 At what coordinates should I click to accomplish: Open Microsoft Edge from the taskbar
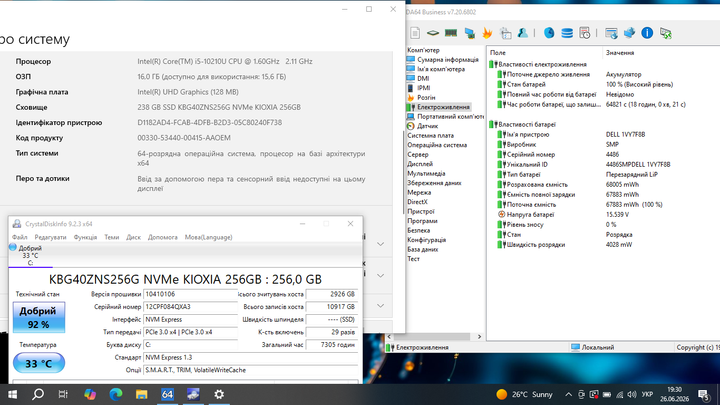116,394
